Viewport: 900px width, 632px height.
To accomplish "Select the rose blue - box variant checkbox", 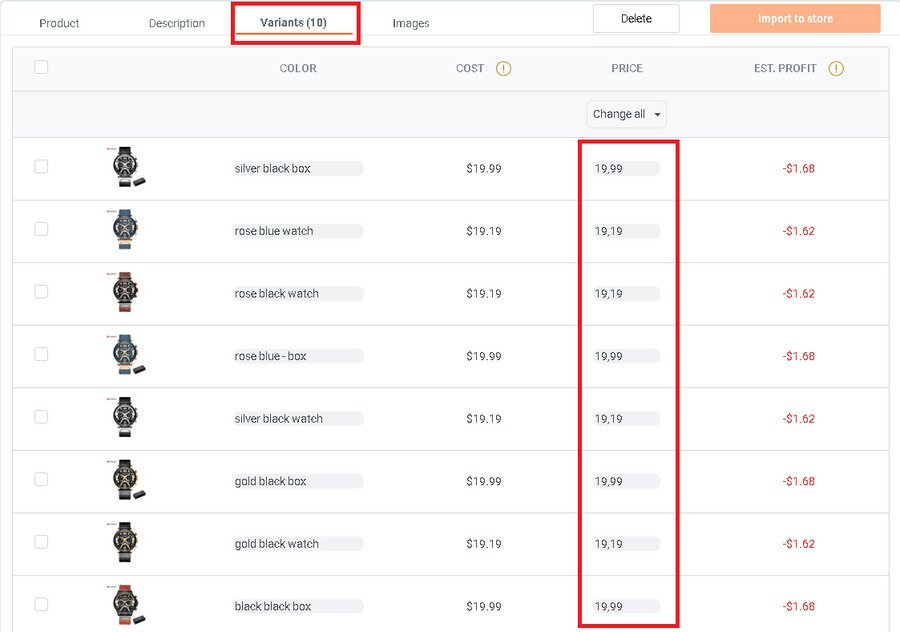I will (x=41, y=354).
